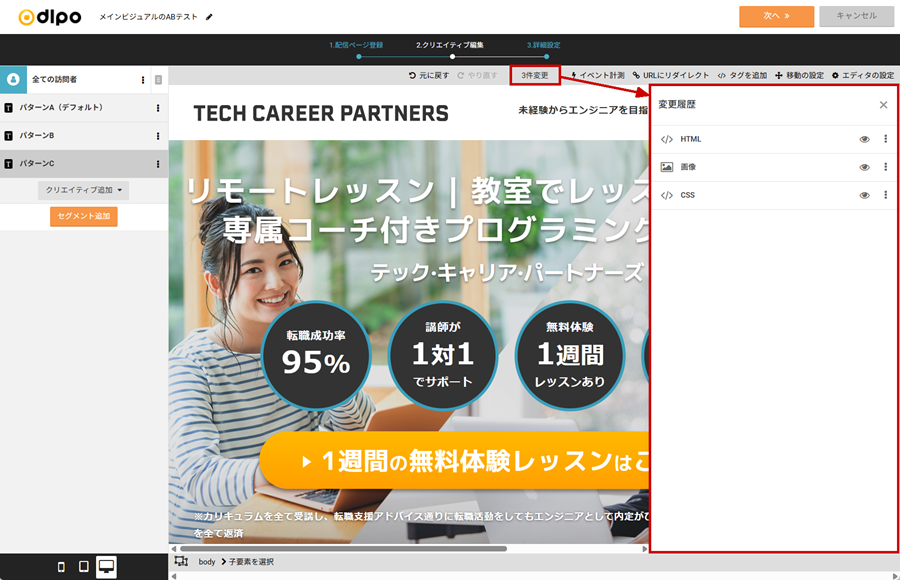Click the 転職成功率 95% badge
Image resolution: width=900 pixels, height=580 pixels.
click(x=316, y=355)
